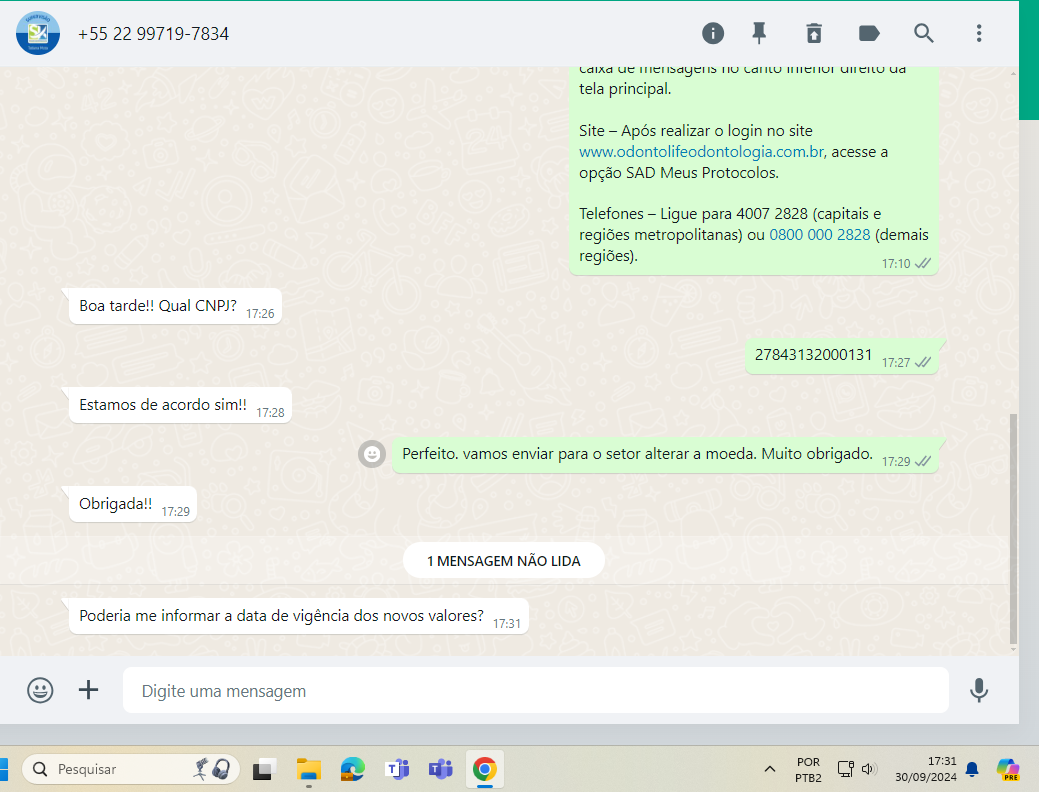
Task: Open Google Chrome from the taskbar
Action: coord(484,769)
